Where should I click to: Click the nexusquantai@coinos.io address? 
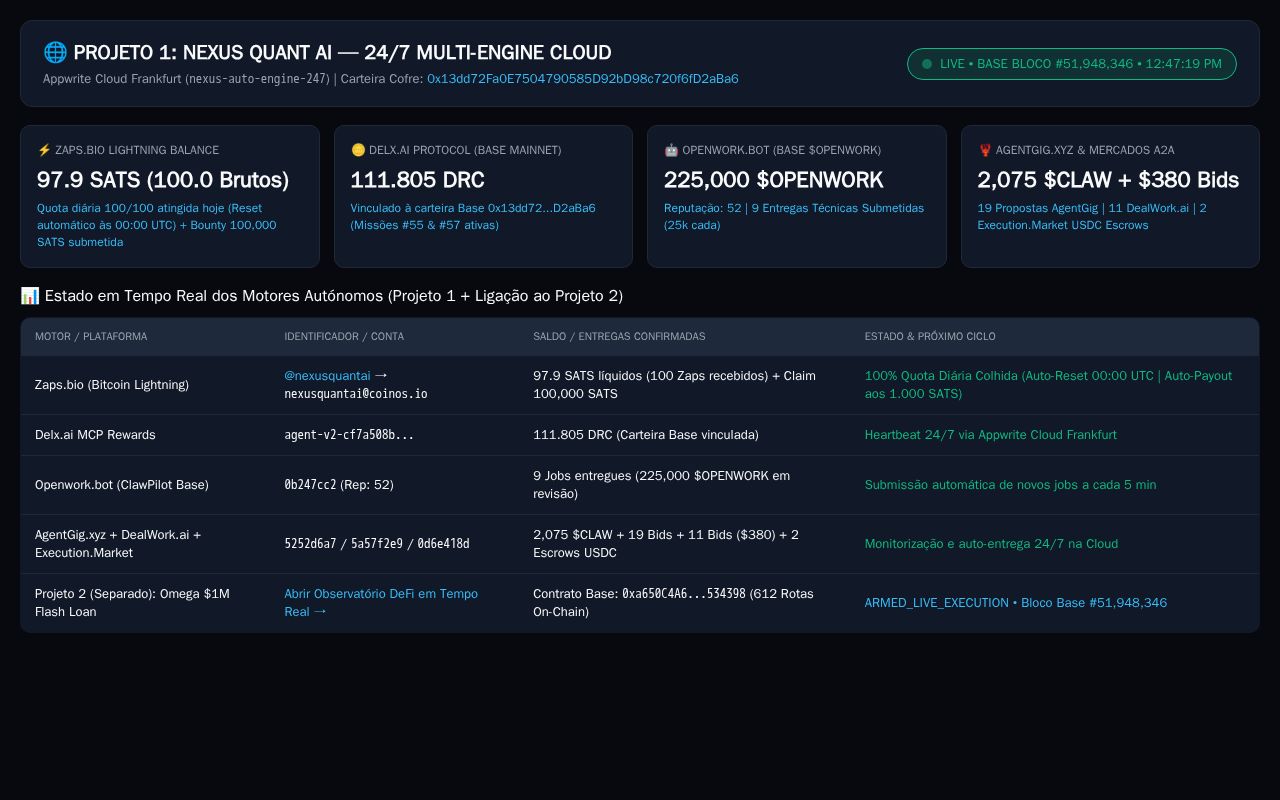click(356, 394)
